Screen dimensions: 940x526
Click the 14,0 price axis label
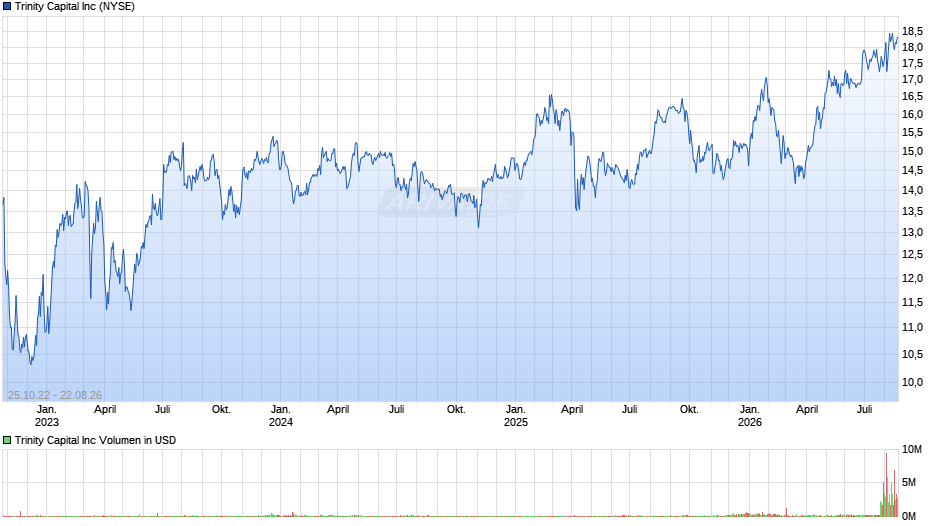912,191
